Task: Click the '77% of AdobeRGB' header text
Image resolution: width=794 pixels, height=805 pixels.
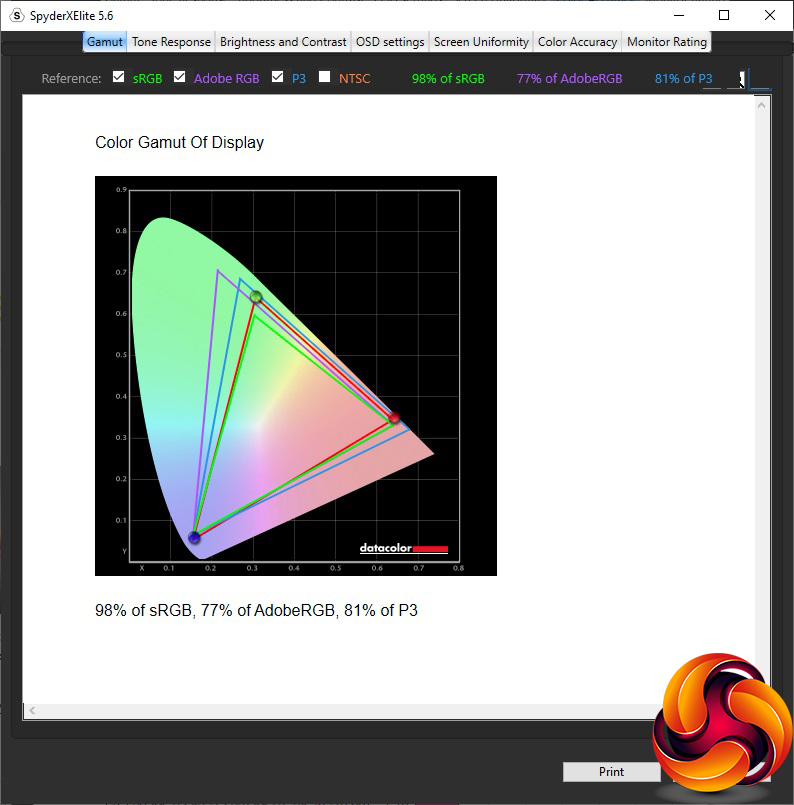Action: click(x=569, y=79)
